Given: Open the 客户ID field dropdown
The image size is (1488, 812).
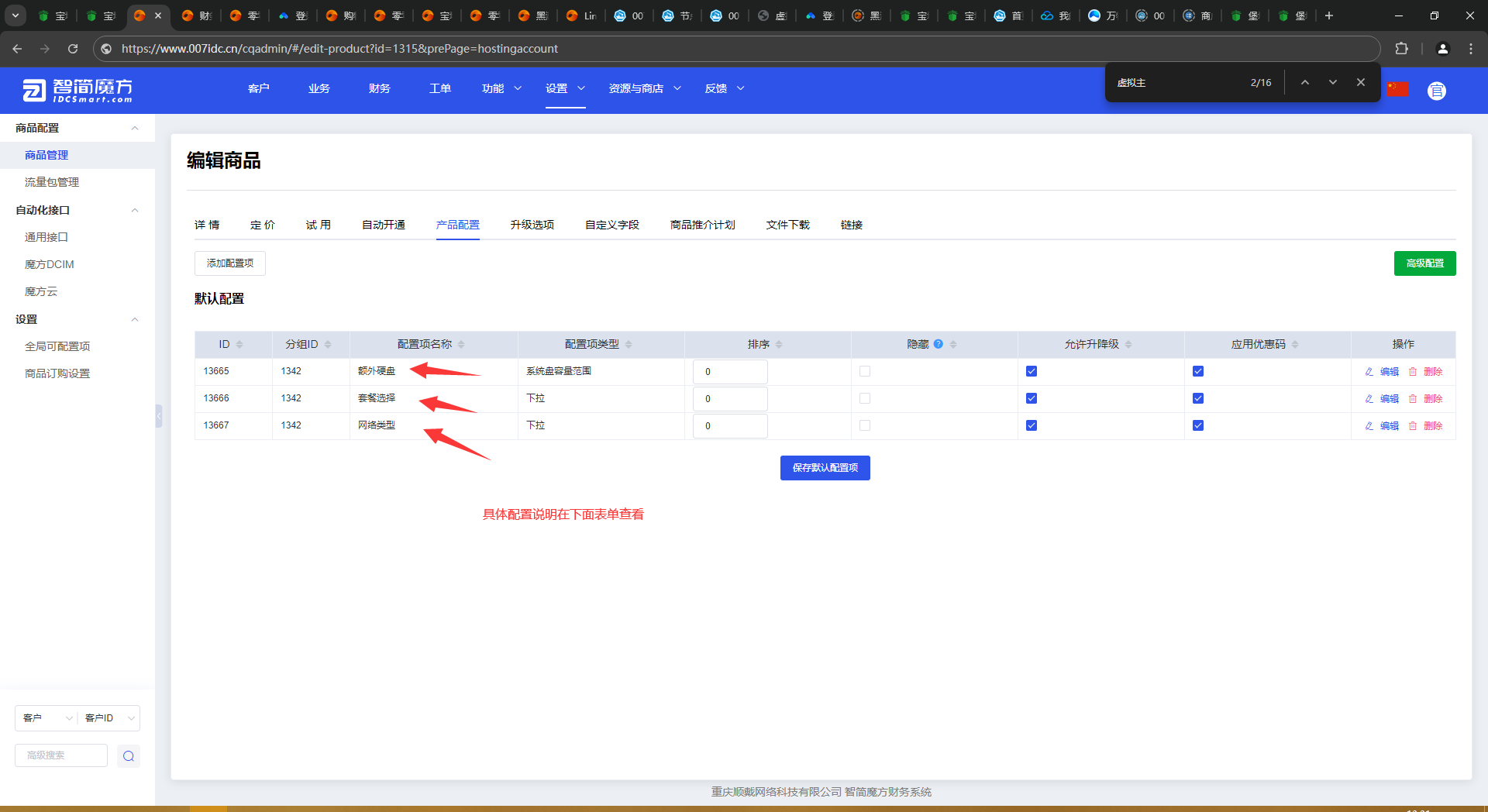Looking at the screenshot, I should 109,718.
